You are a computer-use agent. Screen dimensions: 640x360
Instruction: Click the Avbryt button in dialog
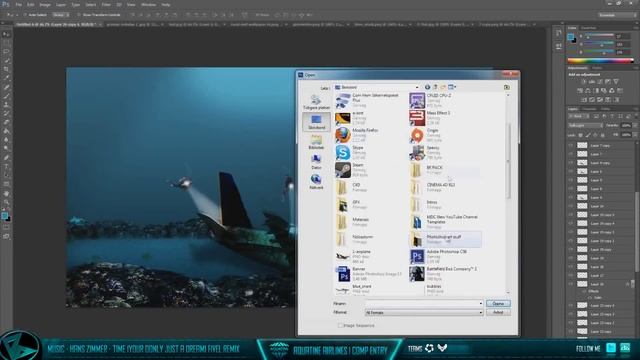498,312
